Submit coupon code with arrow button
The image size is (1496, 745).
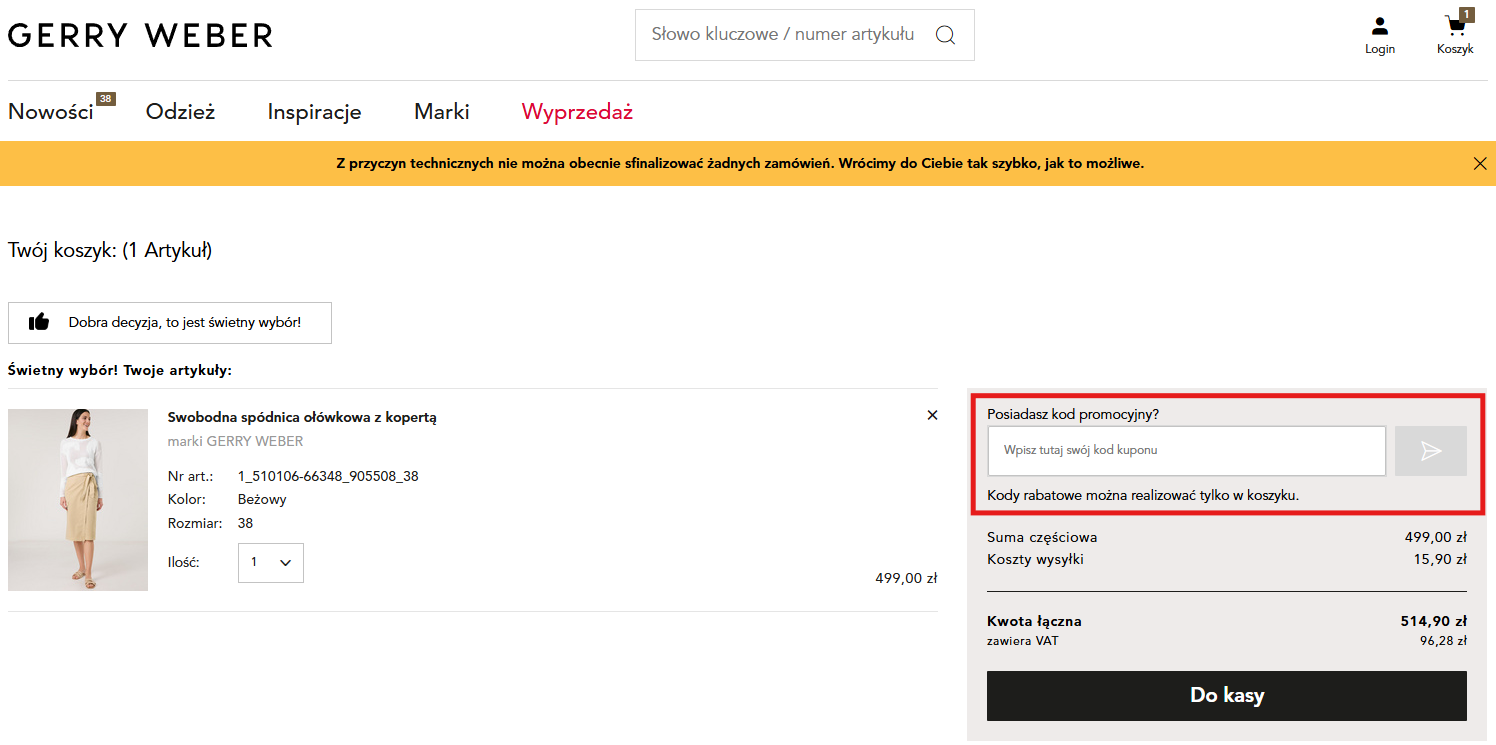coord(1431,451)
